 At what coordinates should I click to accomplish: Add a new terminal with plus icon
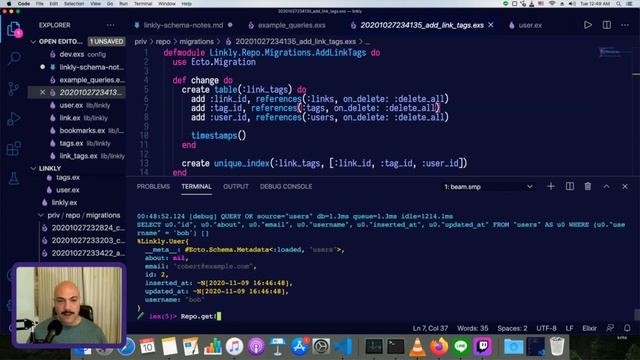click(551, 187)
